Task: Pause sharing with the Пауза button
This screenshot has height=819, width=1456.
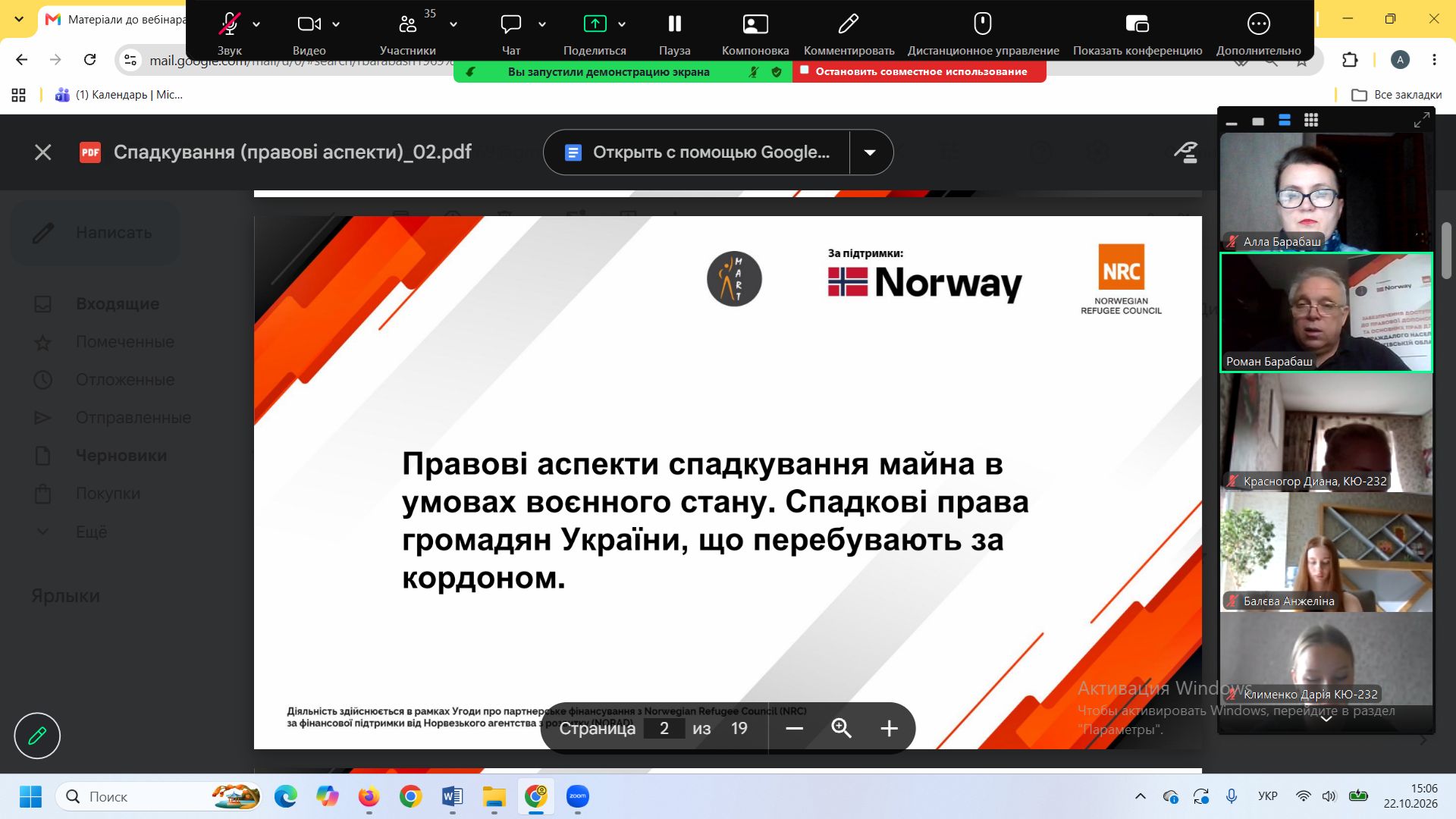Action: coord(674,33)
